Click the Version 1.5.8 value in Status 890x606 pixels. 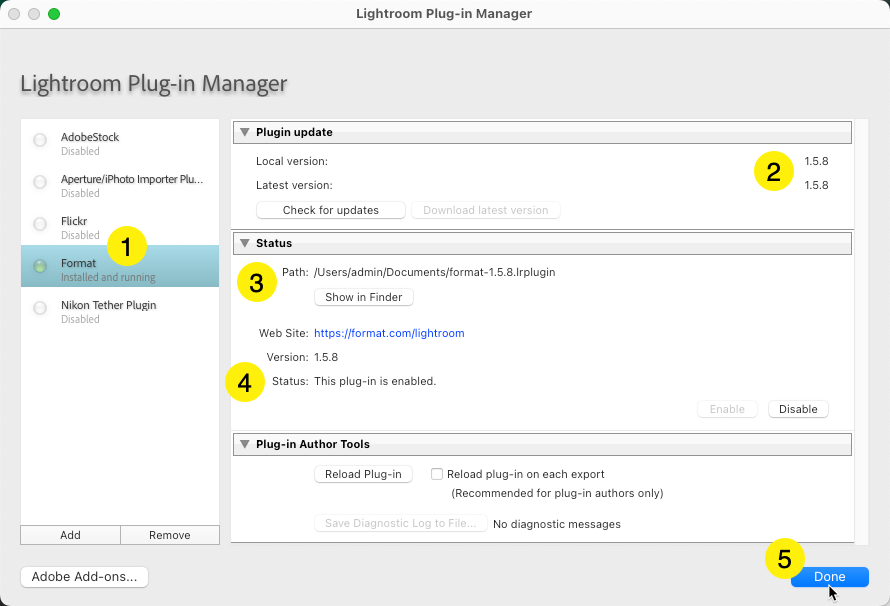pyautogui.click(x=326, y=357)
